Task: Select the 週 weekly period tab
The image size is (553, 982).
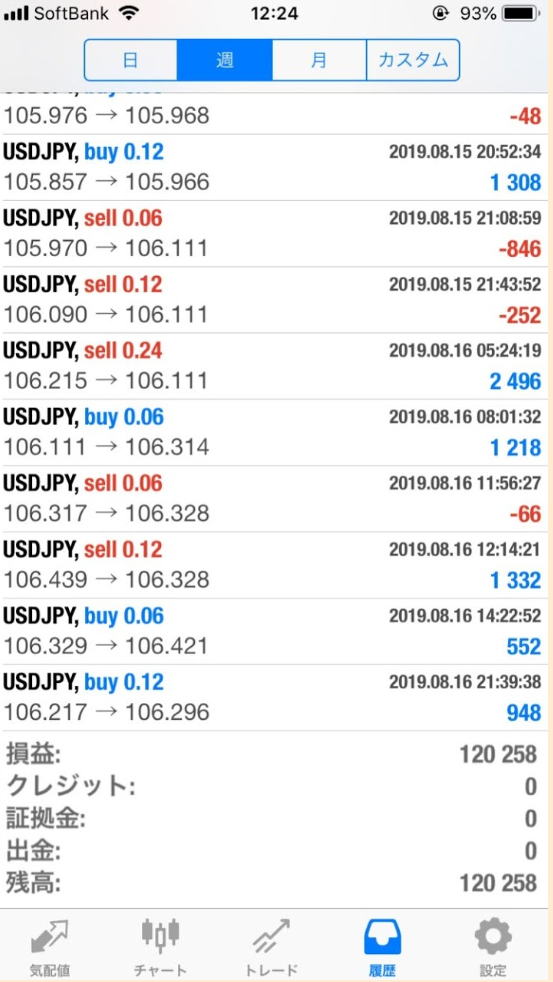Action: point(225,60)
